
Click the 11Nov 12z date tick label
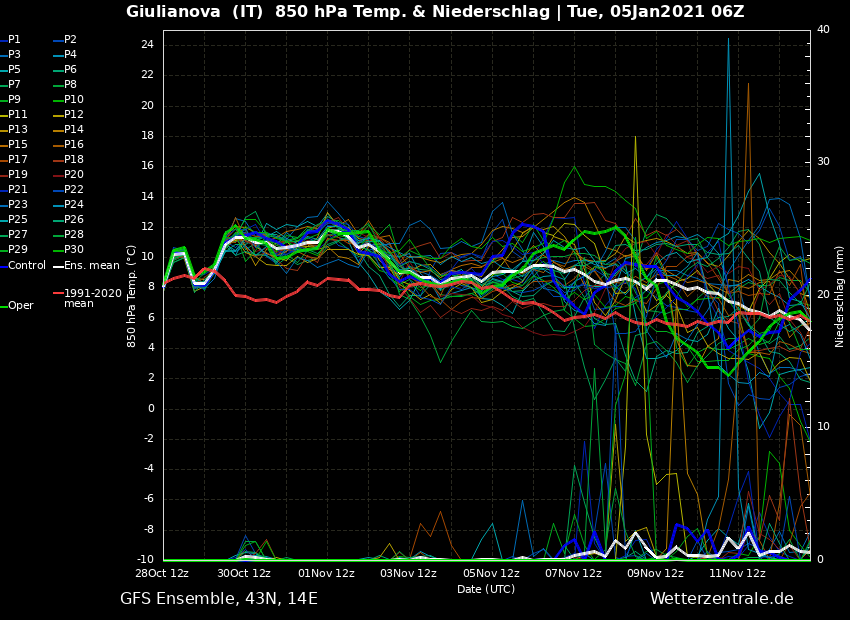pos(737,574)
